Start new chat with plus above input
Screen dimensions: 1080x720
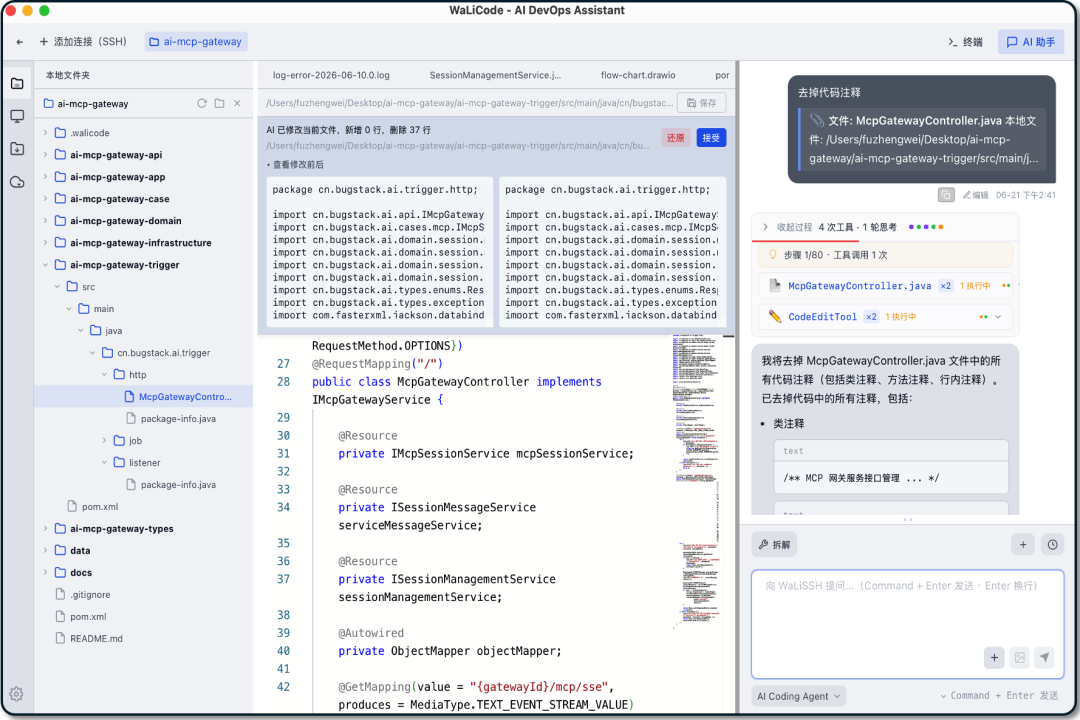tap(1023, 544)
